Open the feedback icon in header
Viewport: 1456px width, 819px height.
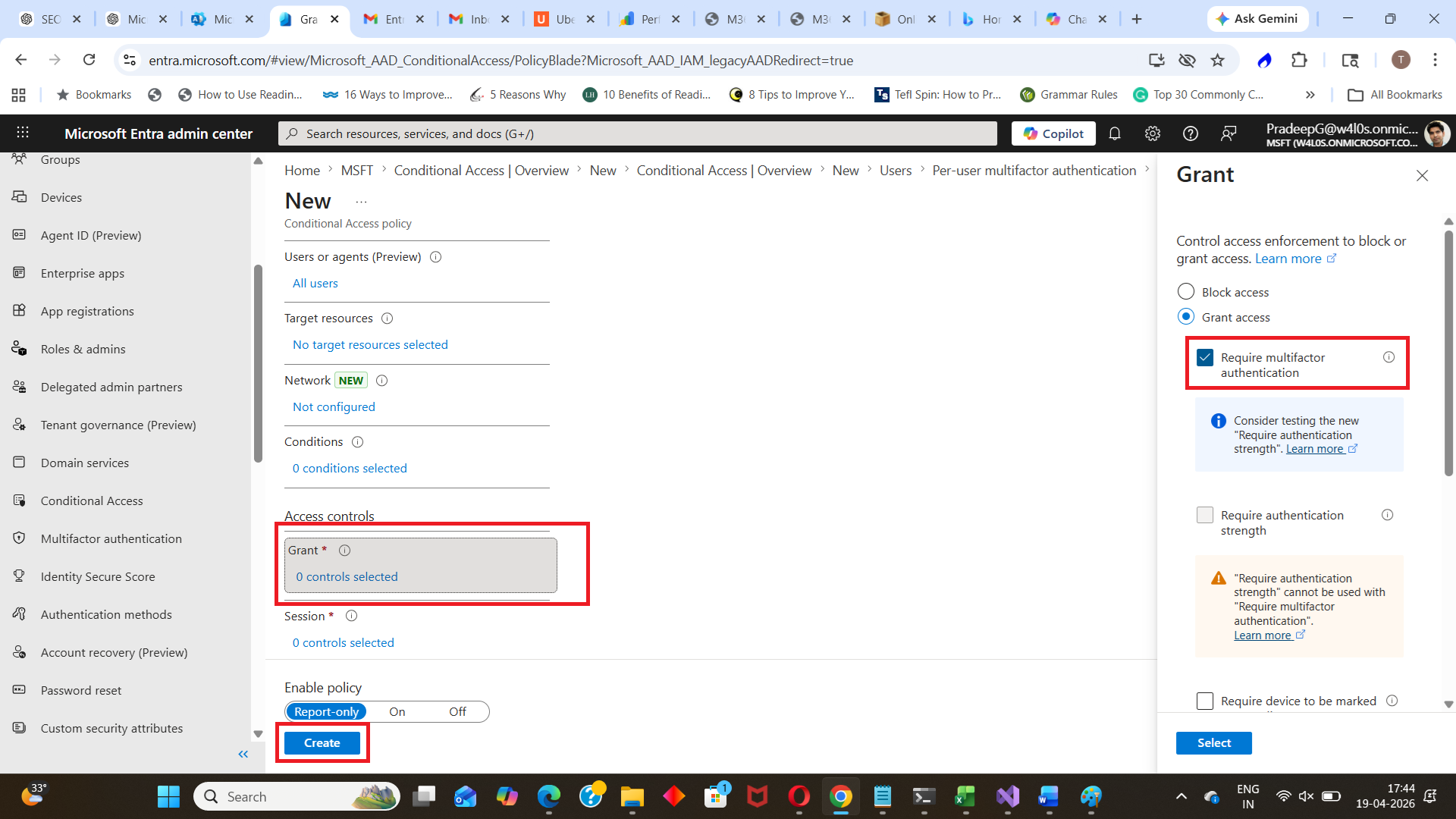pos(1228,133)
